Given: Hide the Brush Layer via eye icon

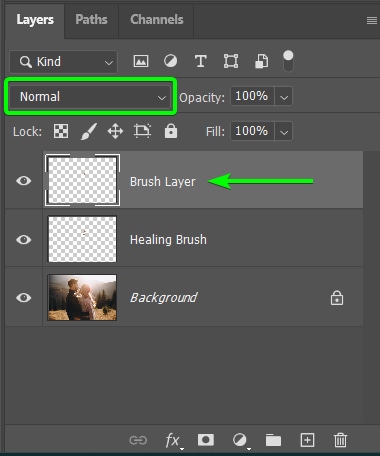Looking at the screenshot, I should (x=24, y=181).
